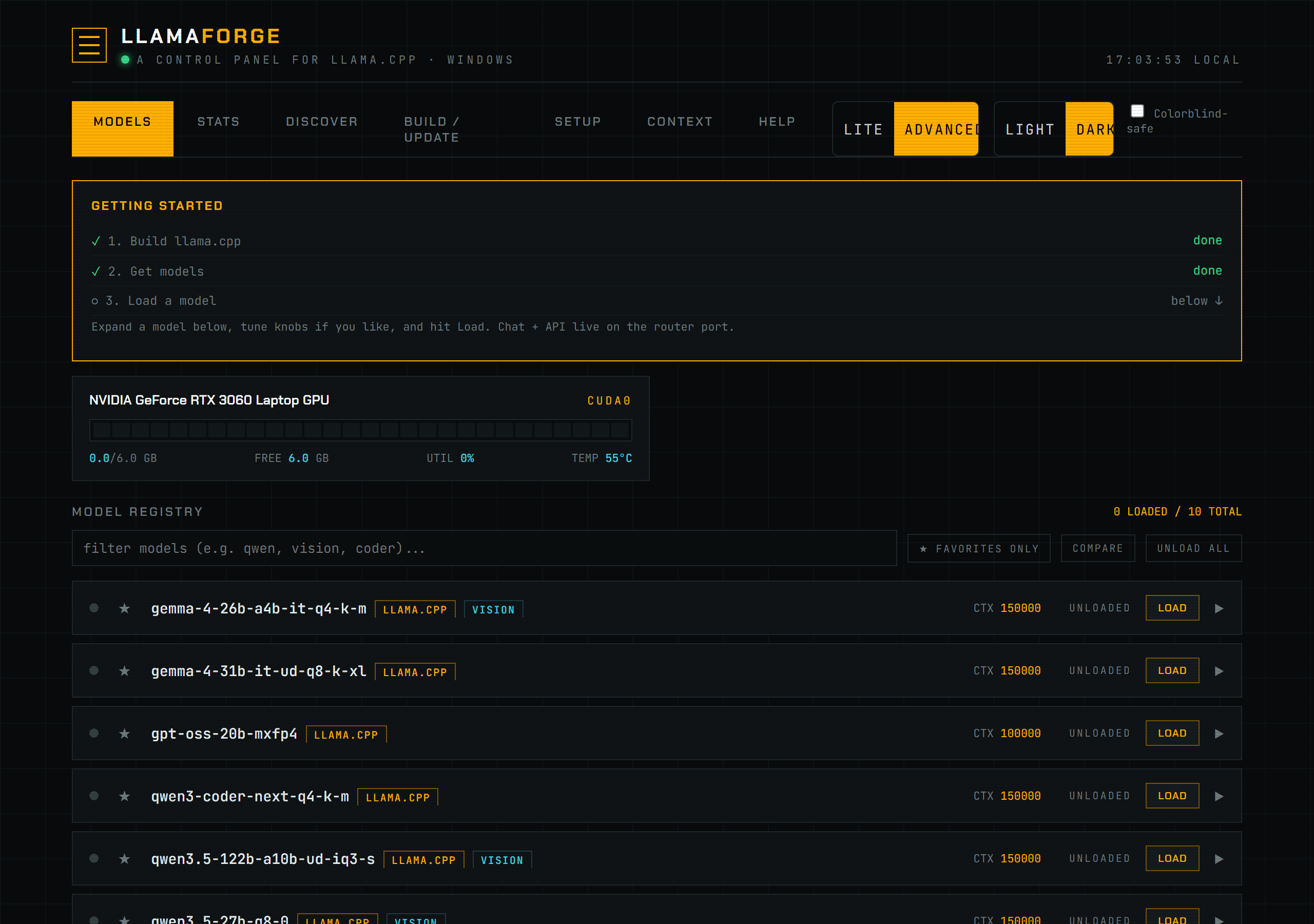Click UNLOAD ALL button

[x=1193, y=548]
